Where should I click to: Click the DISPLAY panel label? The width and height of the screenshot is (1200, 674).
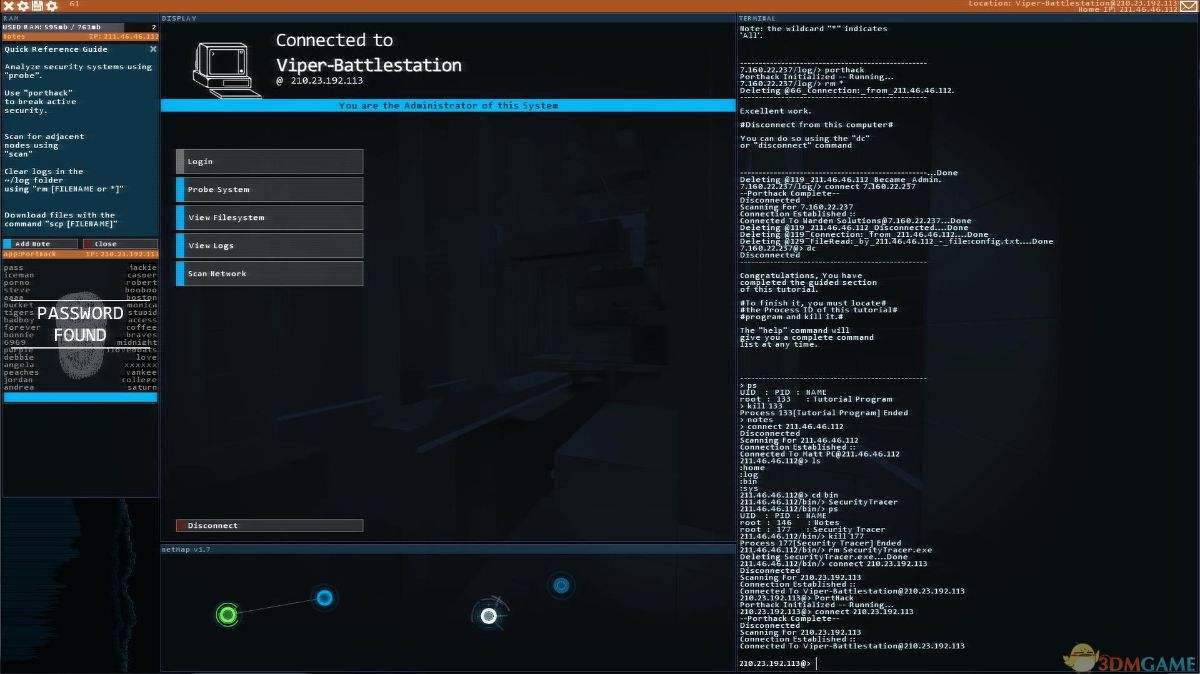(x=179, y=18)
